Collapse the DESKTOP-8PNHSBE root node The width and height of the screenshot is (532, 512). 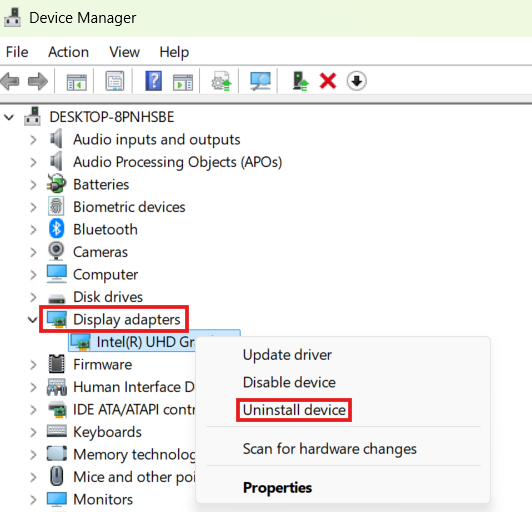9,117
